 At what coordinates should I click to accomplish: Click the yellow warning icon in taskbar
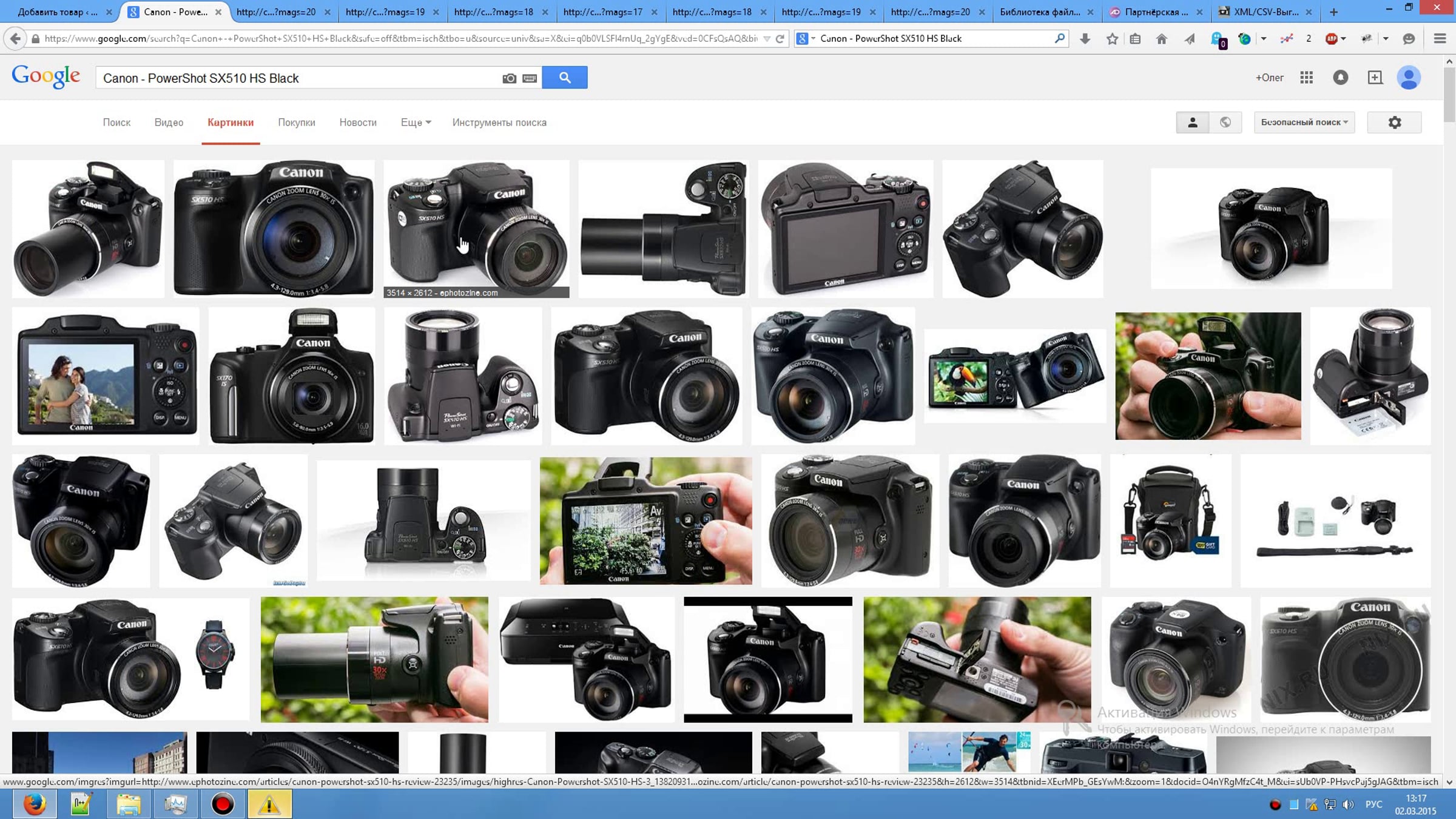coord(269,804)
